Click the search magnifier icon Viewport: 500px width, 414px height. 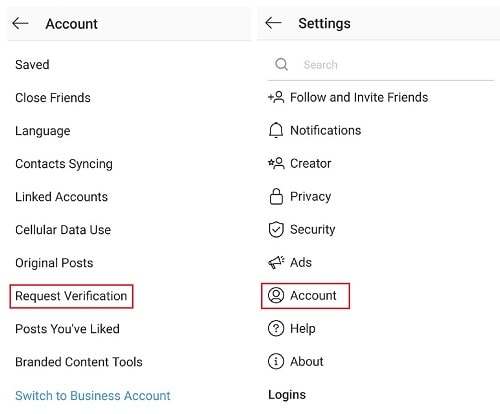coord(282,64)
